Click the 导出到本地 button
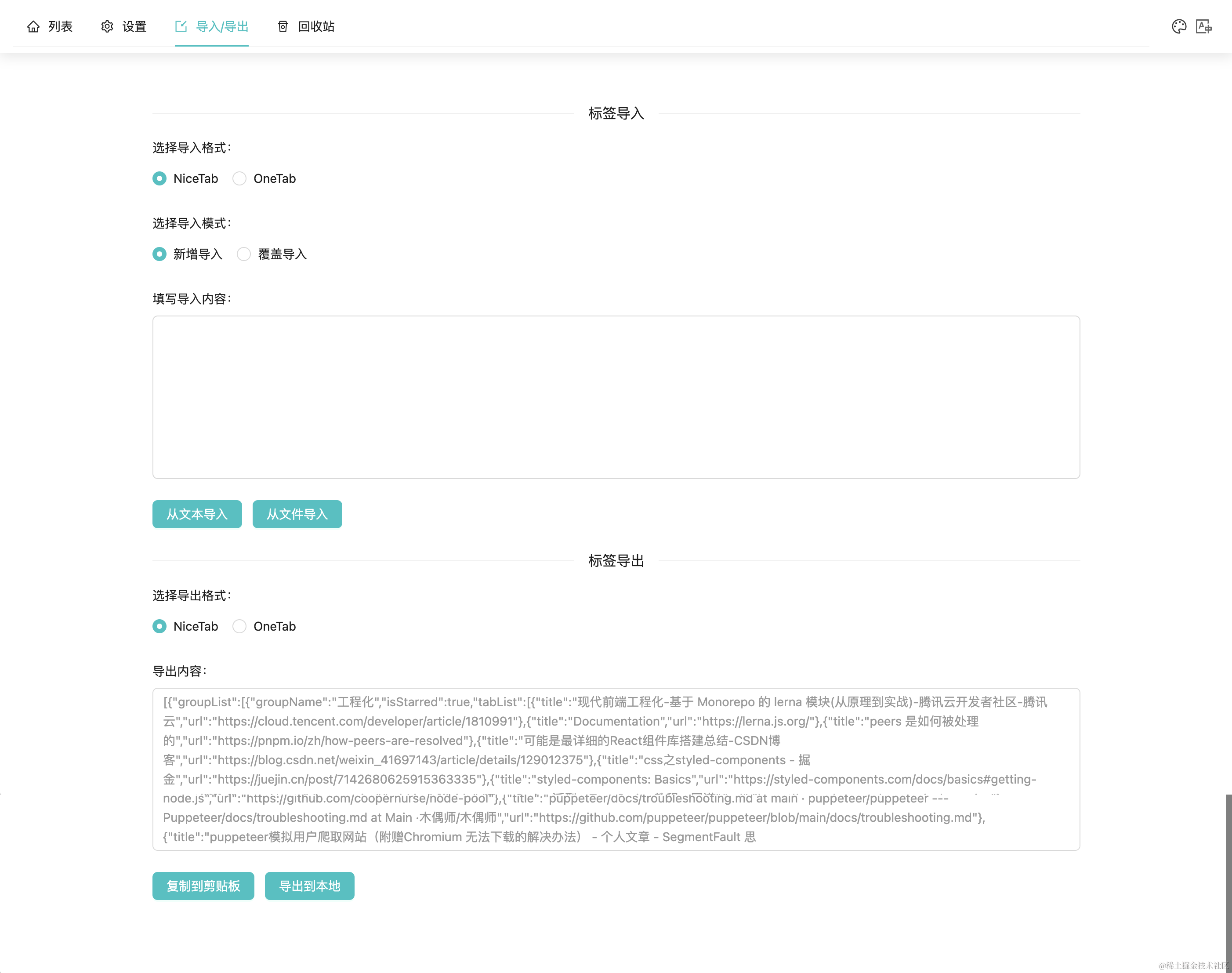 pos(309,886)
